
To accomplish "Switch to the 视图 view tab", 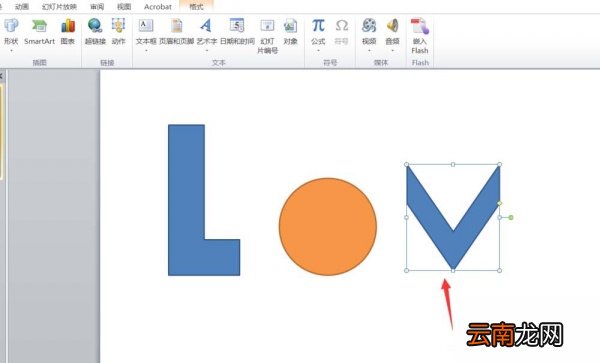I will (124, 7).
